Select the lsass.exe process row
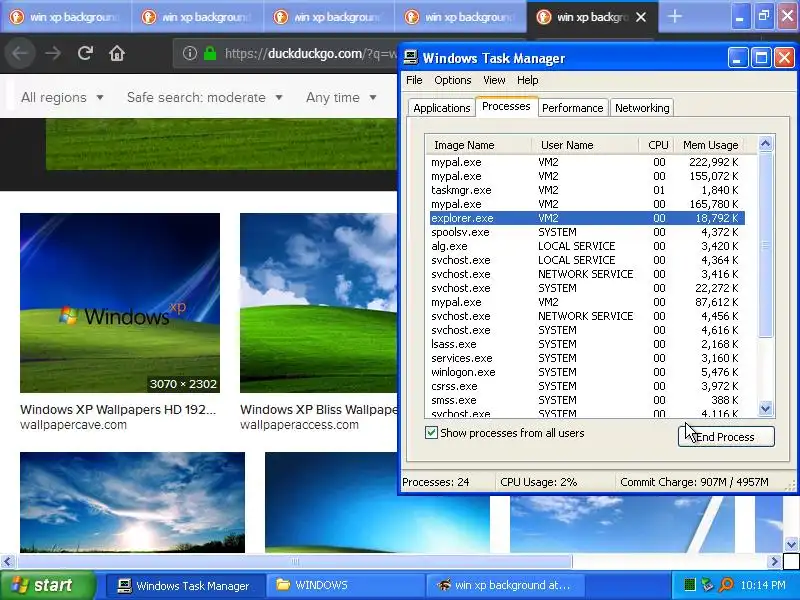This screenshot has height=600, width=800. coord(586,344)
